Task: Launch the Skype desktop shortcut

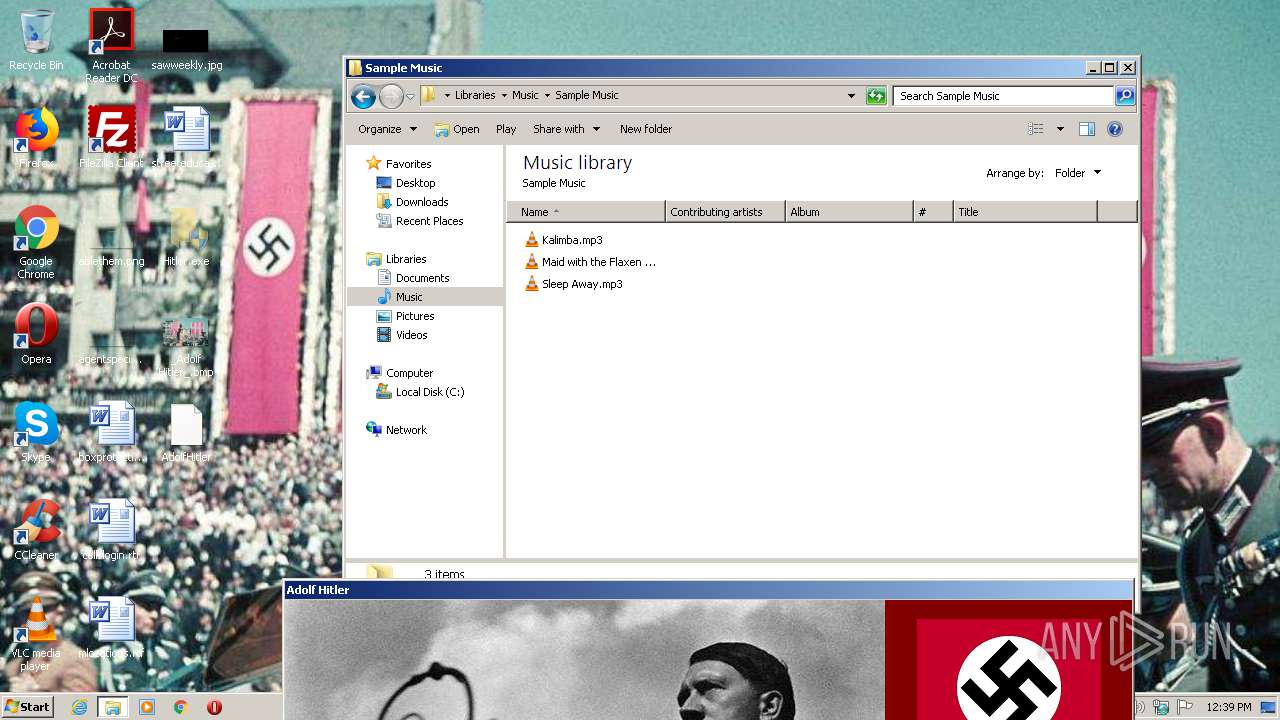Action: [x=36, y=431]
